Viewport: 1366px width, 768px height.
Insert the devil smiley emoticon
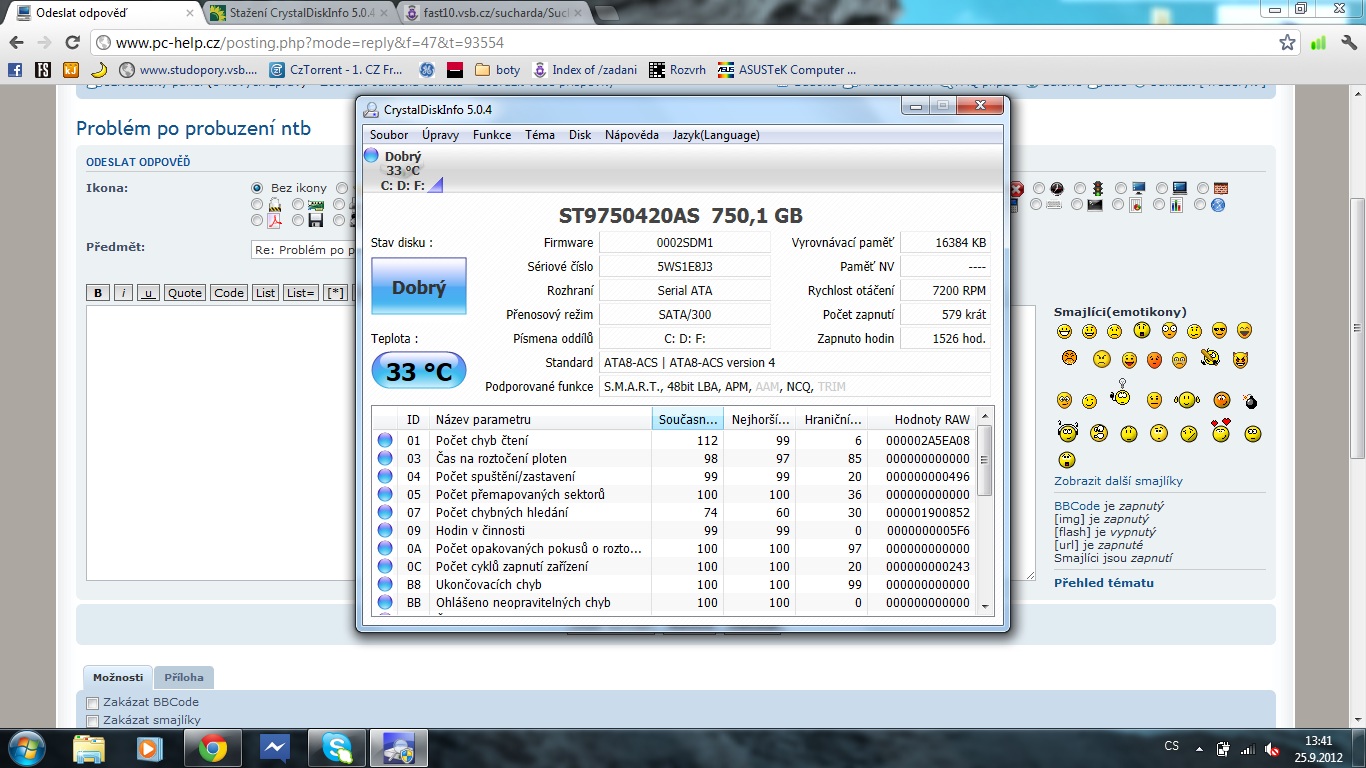pos(1241,359)
